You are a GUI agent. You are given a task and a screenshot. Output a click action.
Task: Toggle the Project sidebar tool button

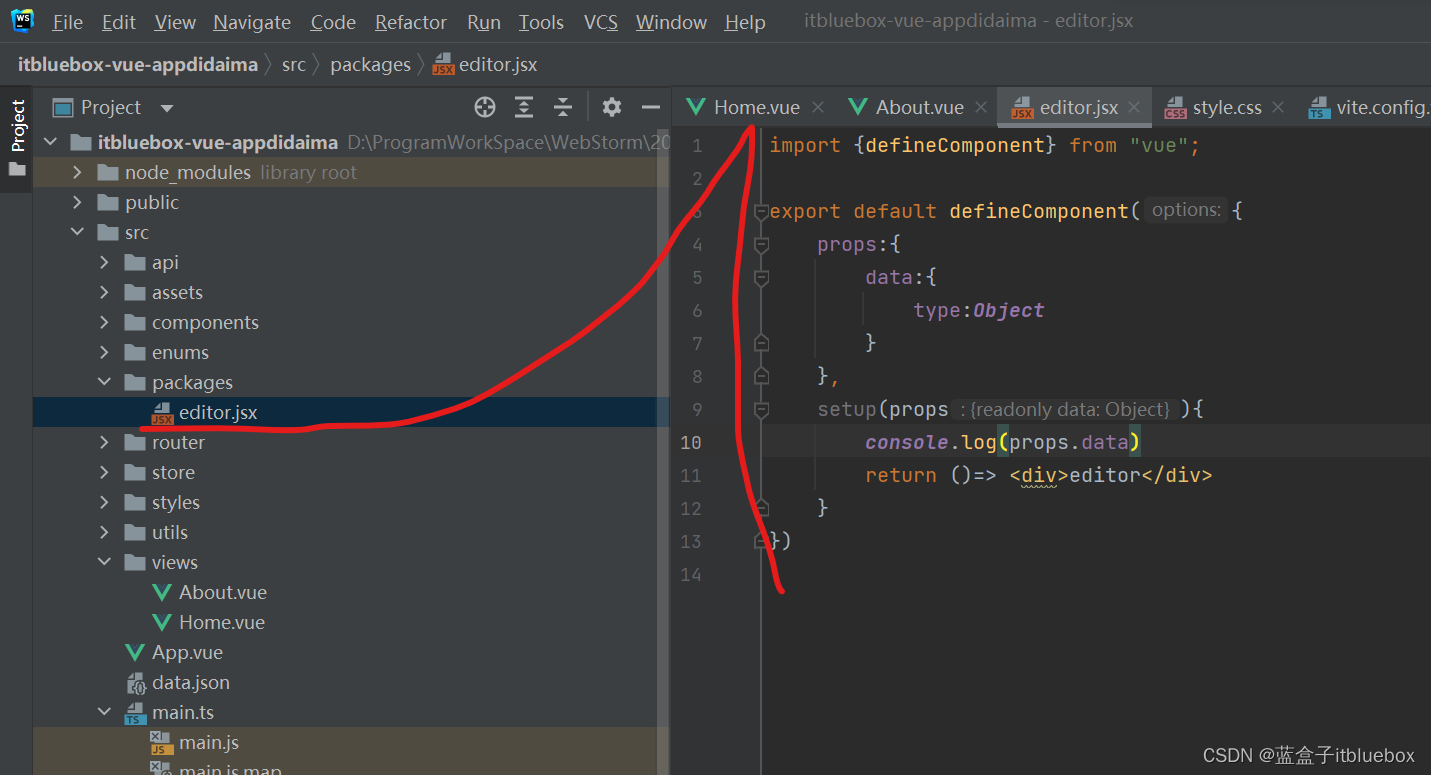17,139
